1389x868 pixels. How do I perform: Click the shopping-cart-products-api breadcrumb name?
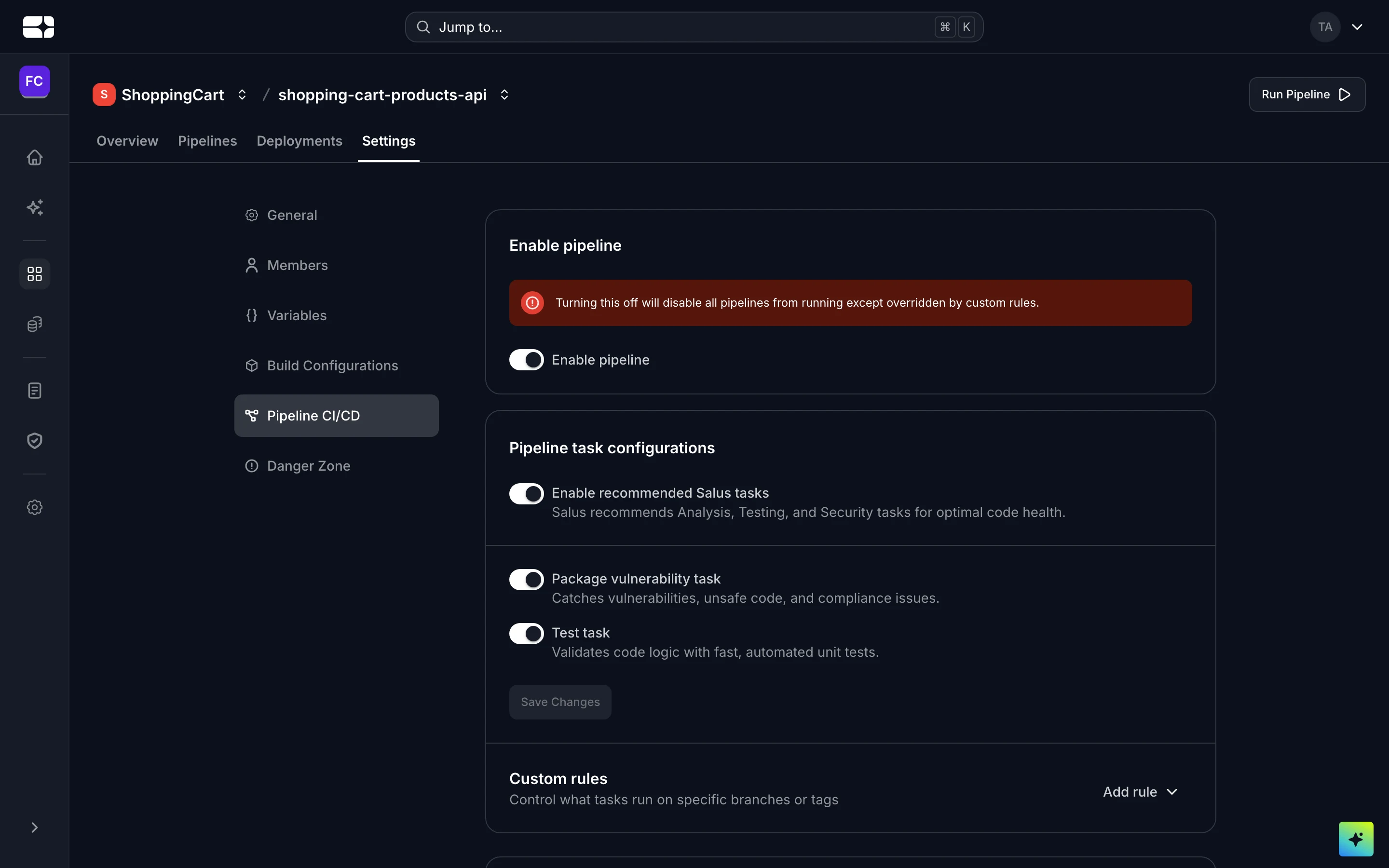coord(382,95)
